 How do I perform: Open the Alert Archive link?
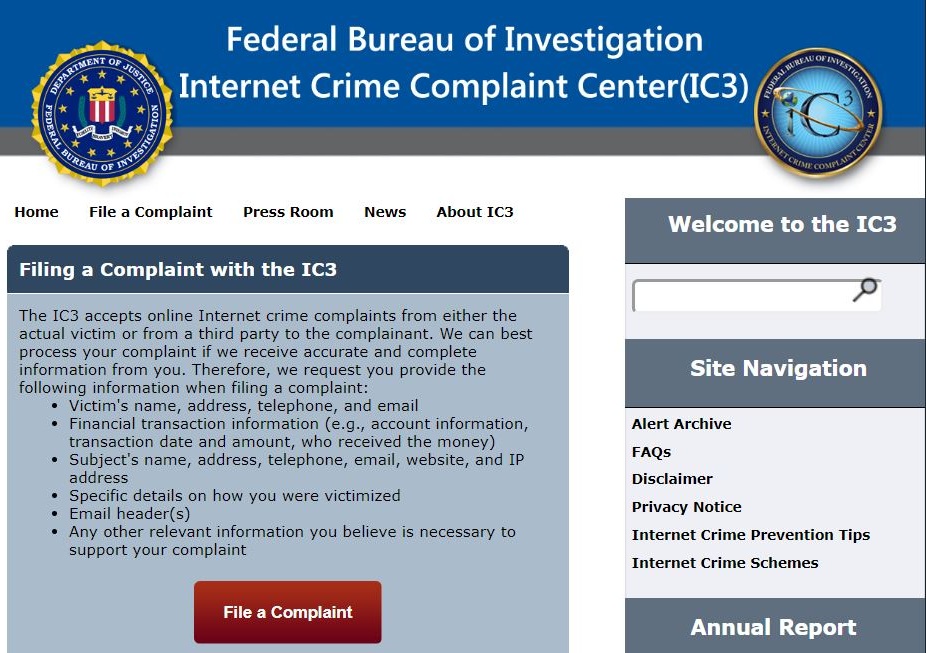(682, 424)
